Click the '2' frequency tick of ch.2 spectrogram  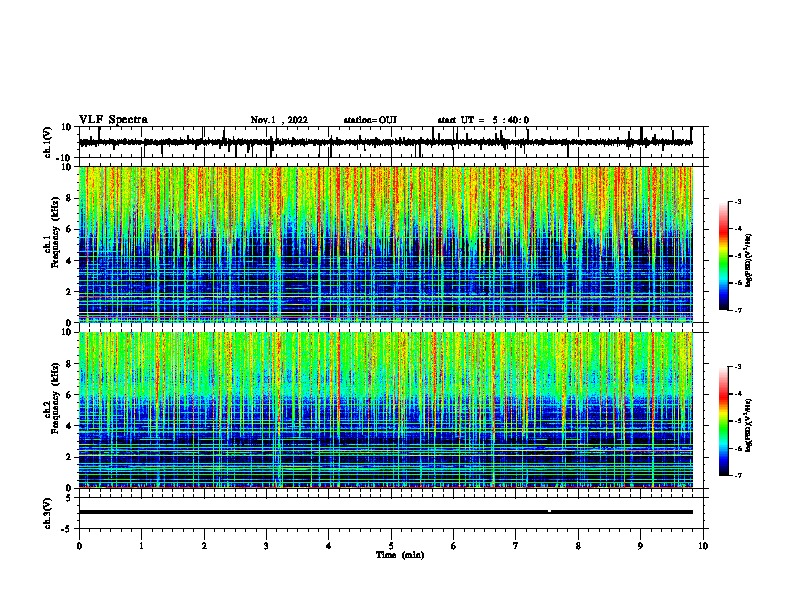tap(69, 457)
